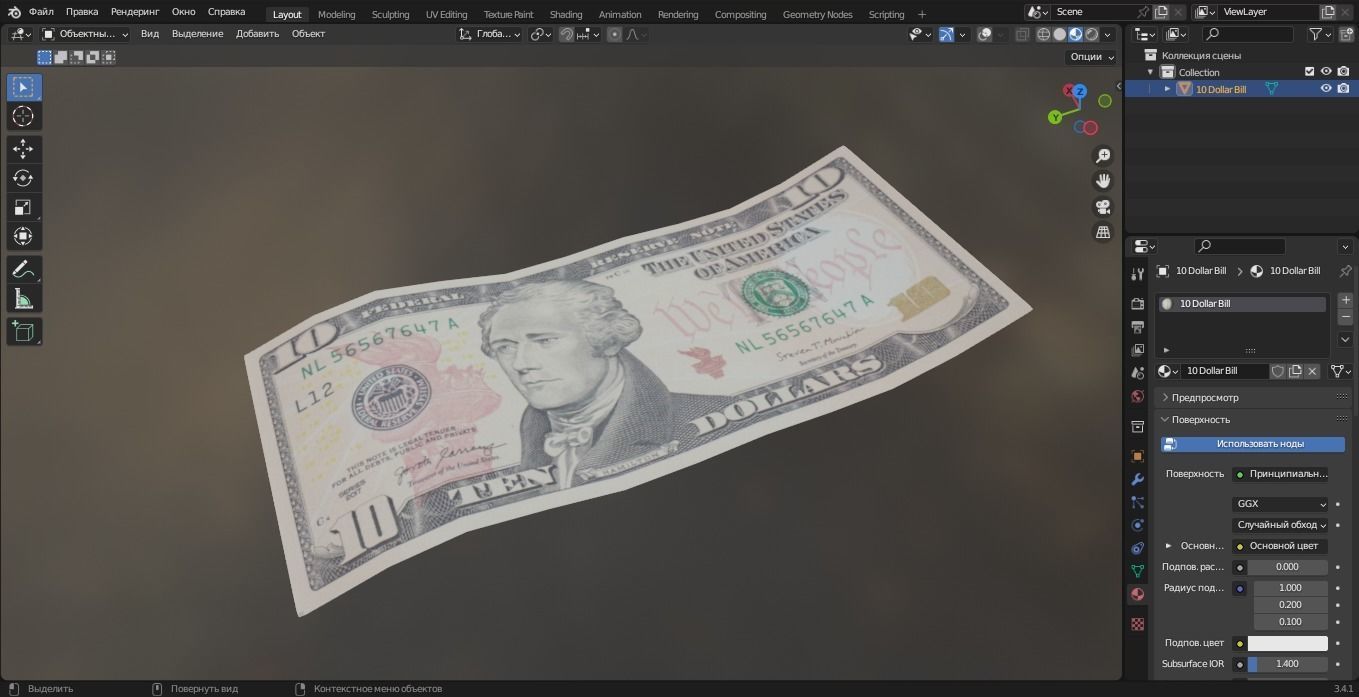The height and width of the screenshot is (697, 1359).
Task: Click the Base Color linked input button
Action: click(x=1280, y=546)
